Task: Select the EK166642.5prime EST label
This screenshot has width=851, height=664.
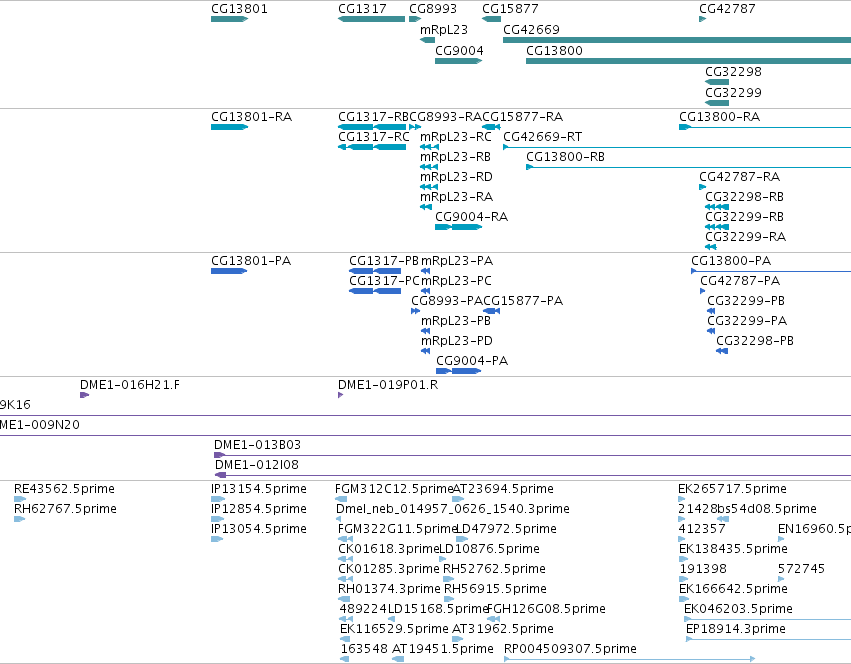Action: pyautogui.click(x=733, y=589)
